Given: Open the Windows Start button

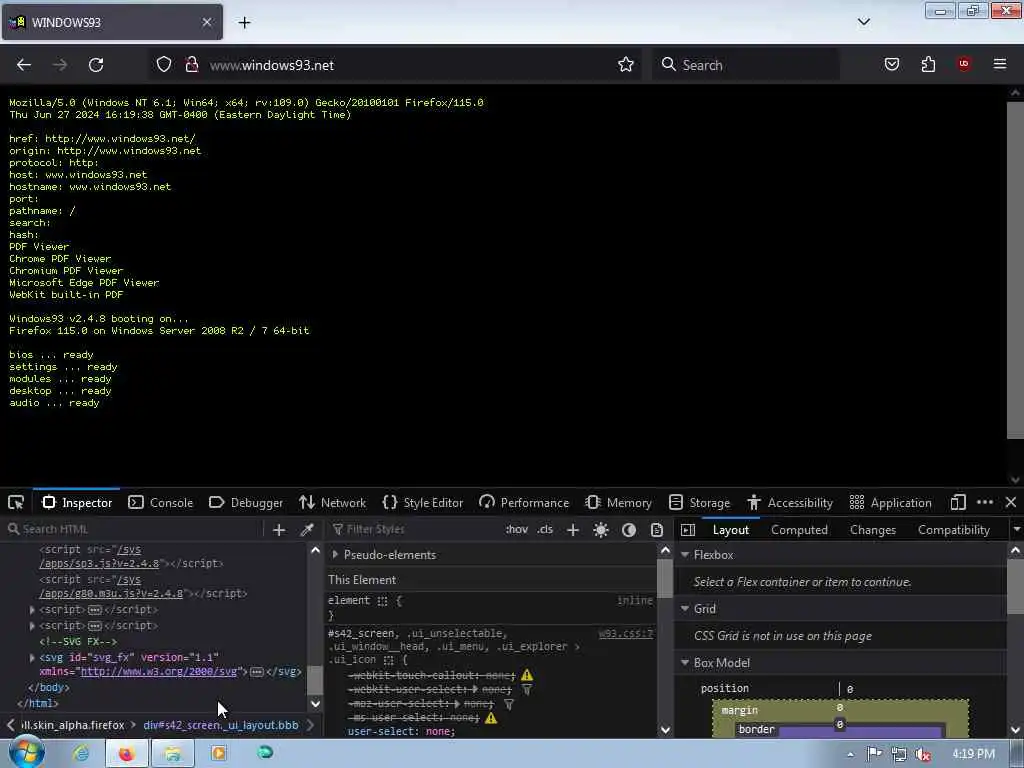Looking at the screenshot, I should click(x=25, y=753).
